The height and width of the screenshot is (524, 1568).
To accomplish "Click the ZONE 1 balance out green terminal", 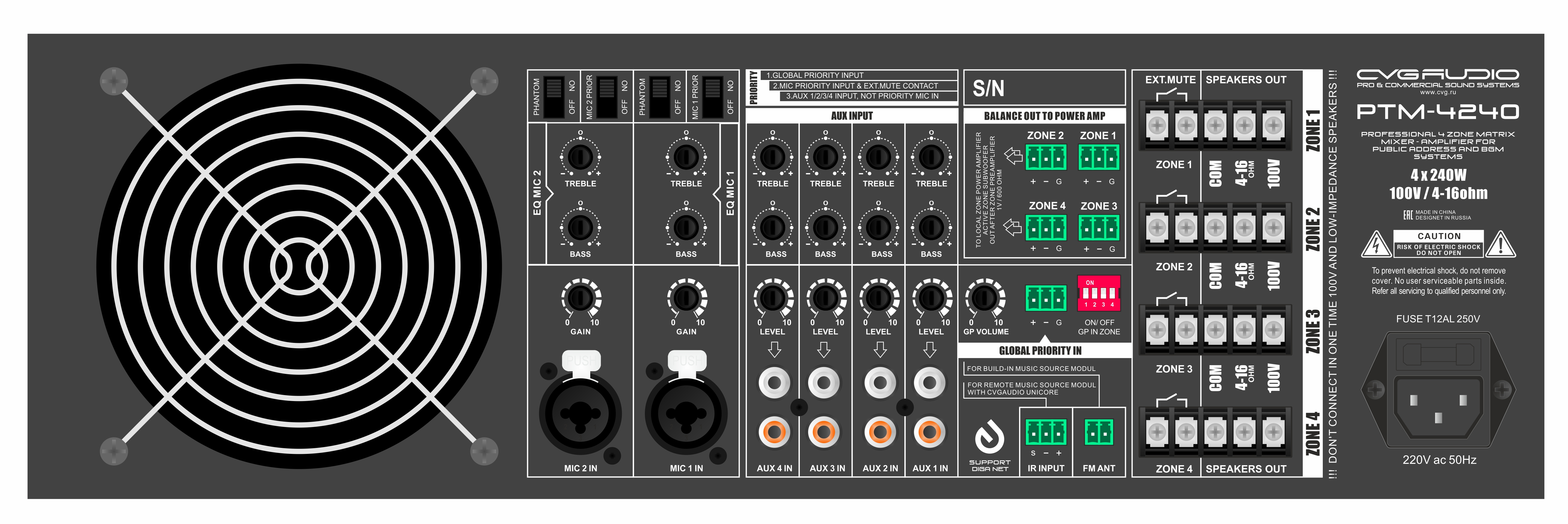I will pos(1099,158).
